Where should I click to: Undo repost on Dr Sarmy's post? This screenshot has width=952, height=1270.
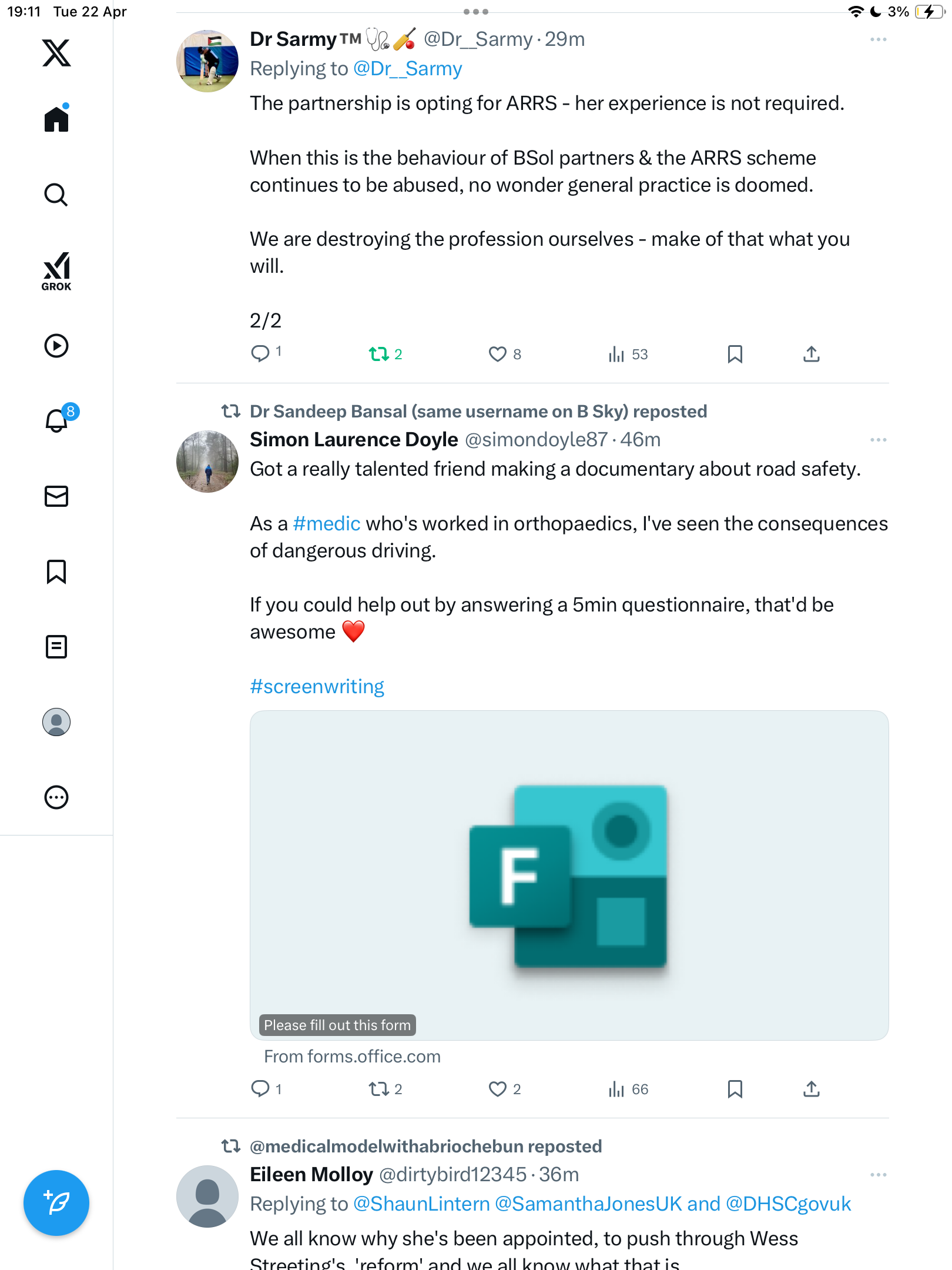386,354
